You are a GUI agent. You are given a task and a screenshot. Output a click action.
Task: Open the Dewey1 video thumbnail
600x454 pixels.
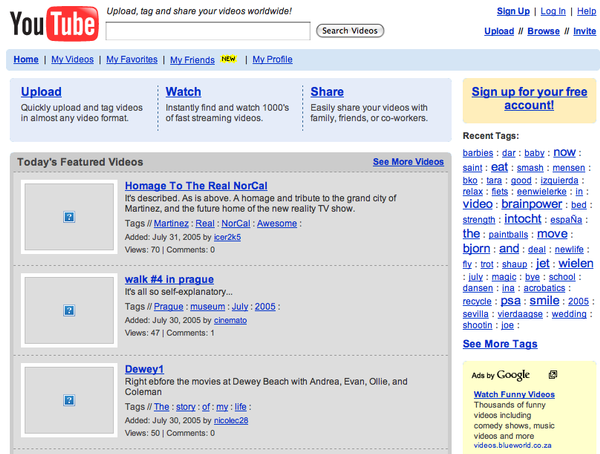coord(69,400)
